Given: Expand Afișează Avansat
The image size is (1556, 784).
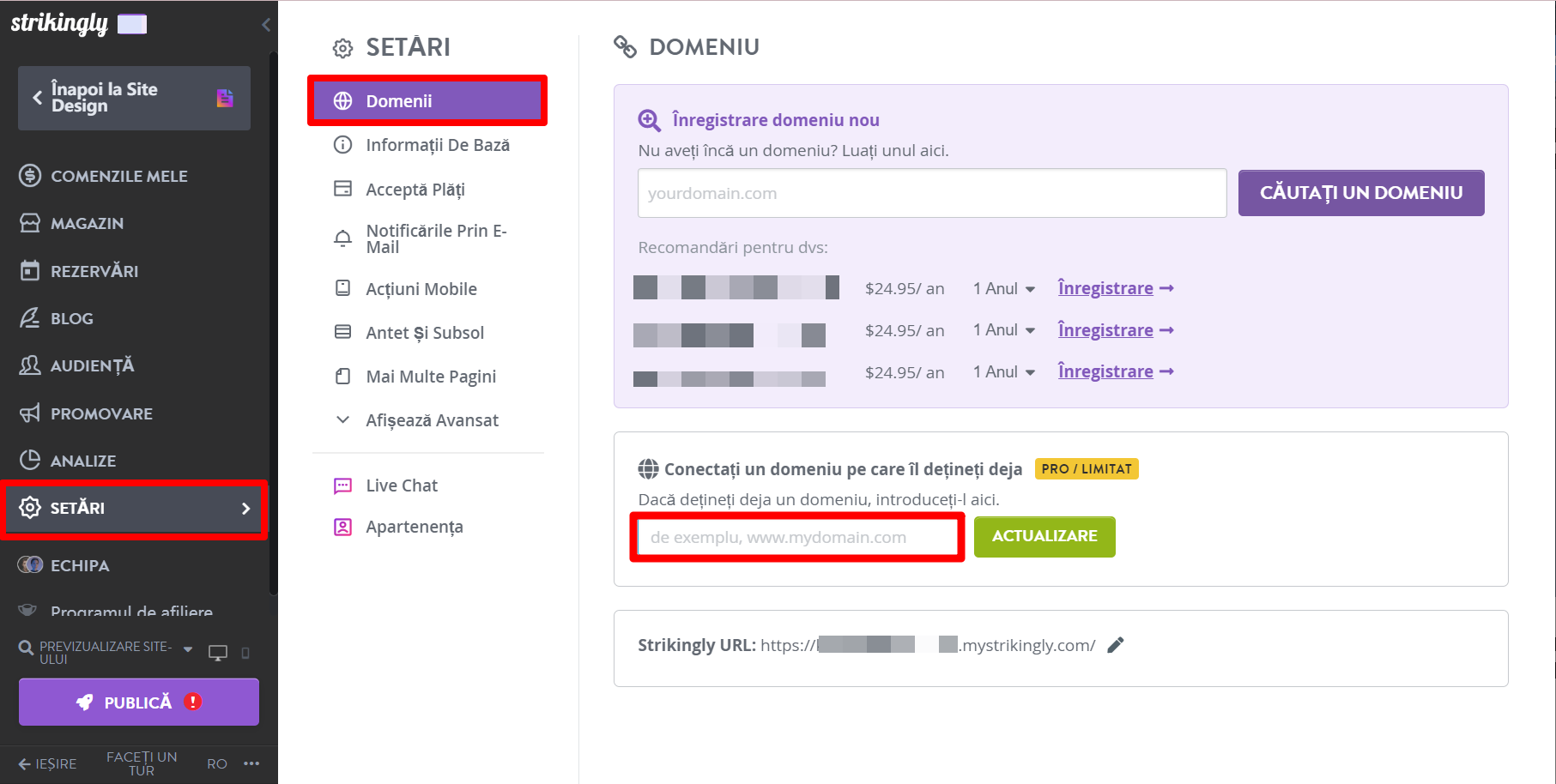Looking at the screenshot, I should (432, 420).
